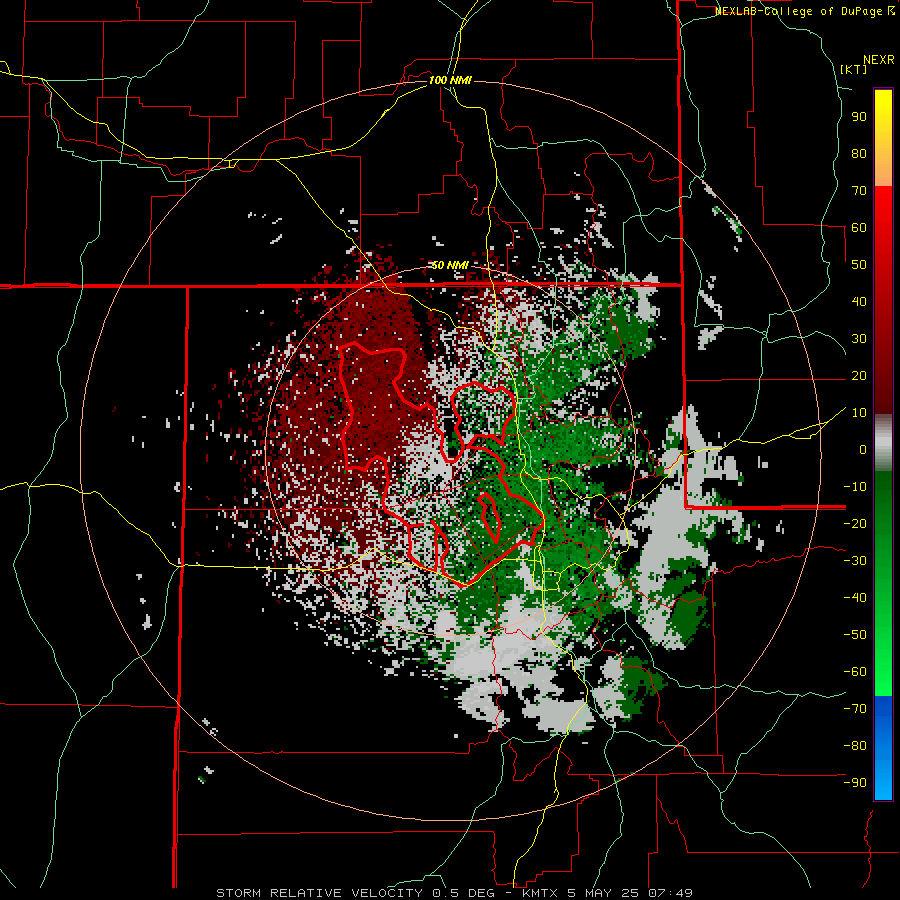
Task: Click the -50 value on the velocity scale
Action: tap(855, 635)
